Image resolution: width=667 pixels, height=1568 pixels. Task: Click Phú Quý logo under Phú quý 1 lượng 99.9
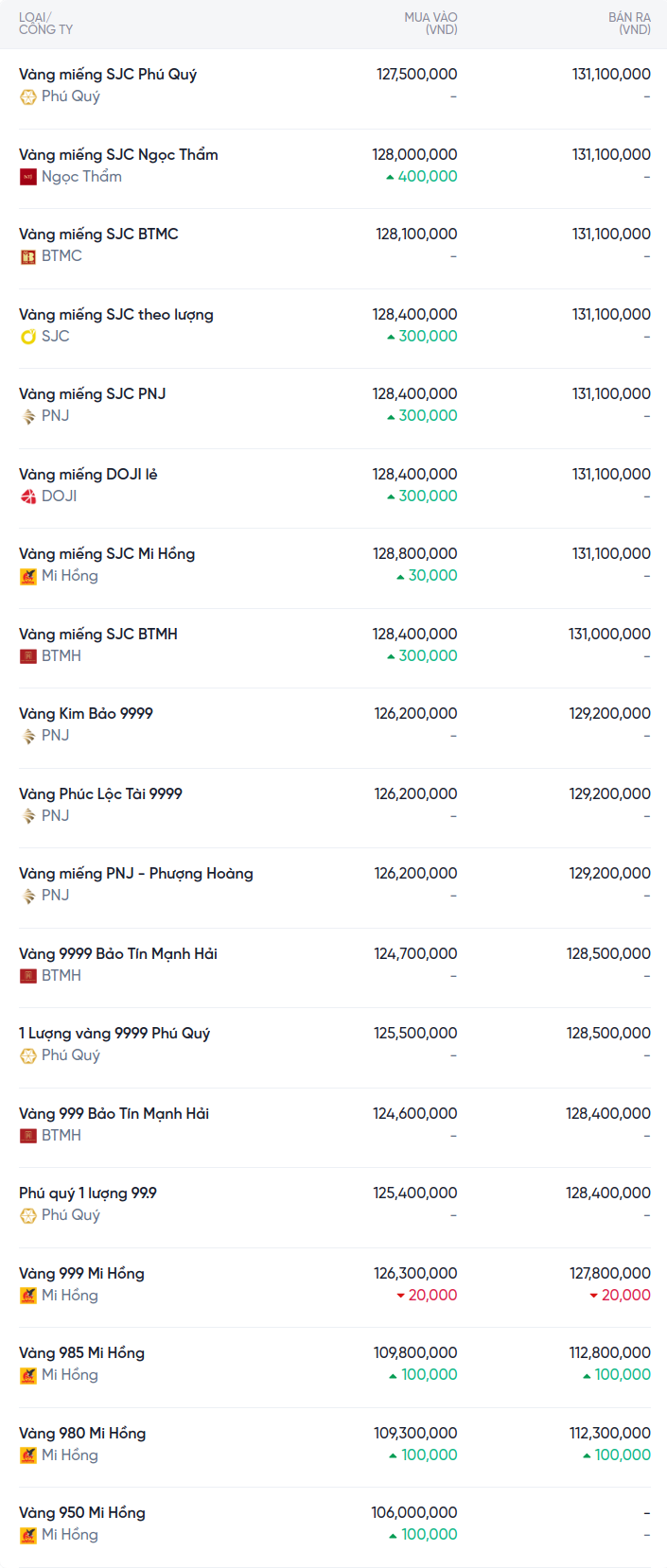tap(28, 1215)
